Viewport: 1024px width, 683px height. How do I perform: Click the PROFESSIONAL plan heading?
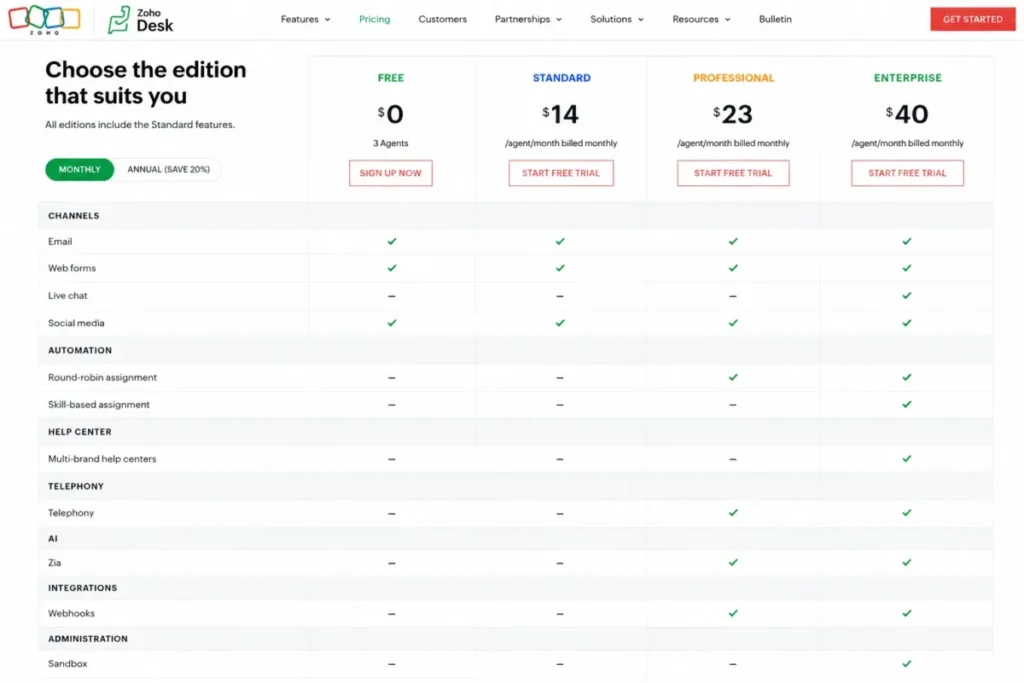733,78
